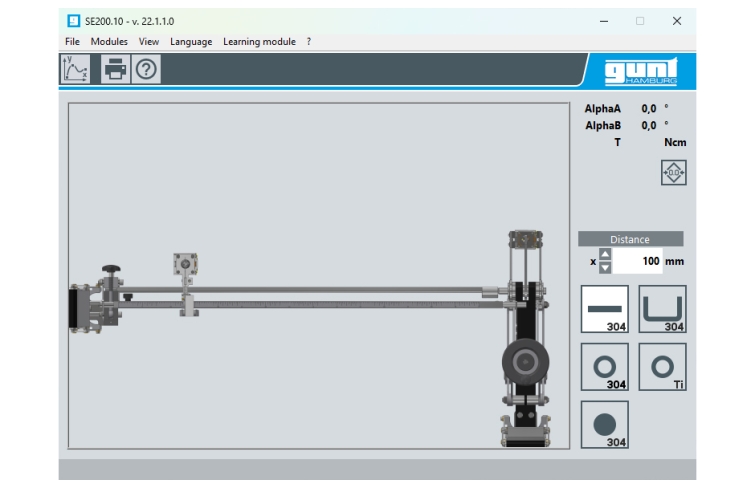The height and width of the screenshot is (488, 755).
Task: Click the AlphaA label
Action: 603,109
